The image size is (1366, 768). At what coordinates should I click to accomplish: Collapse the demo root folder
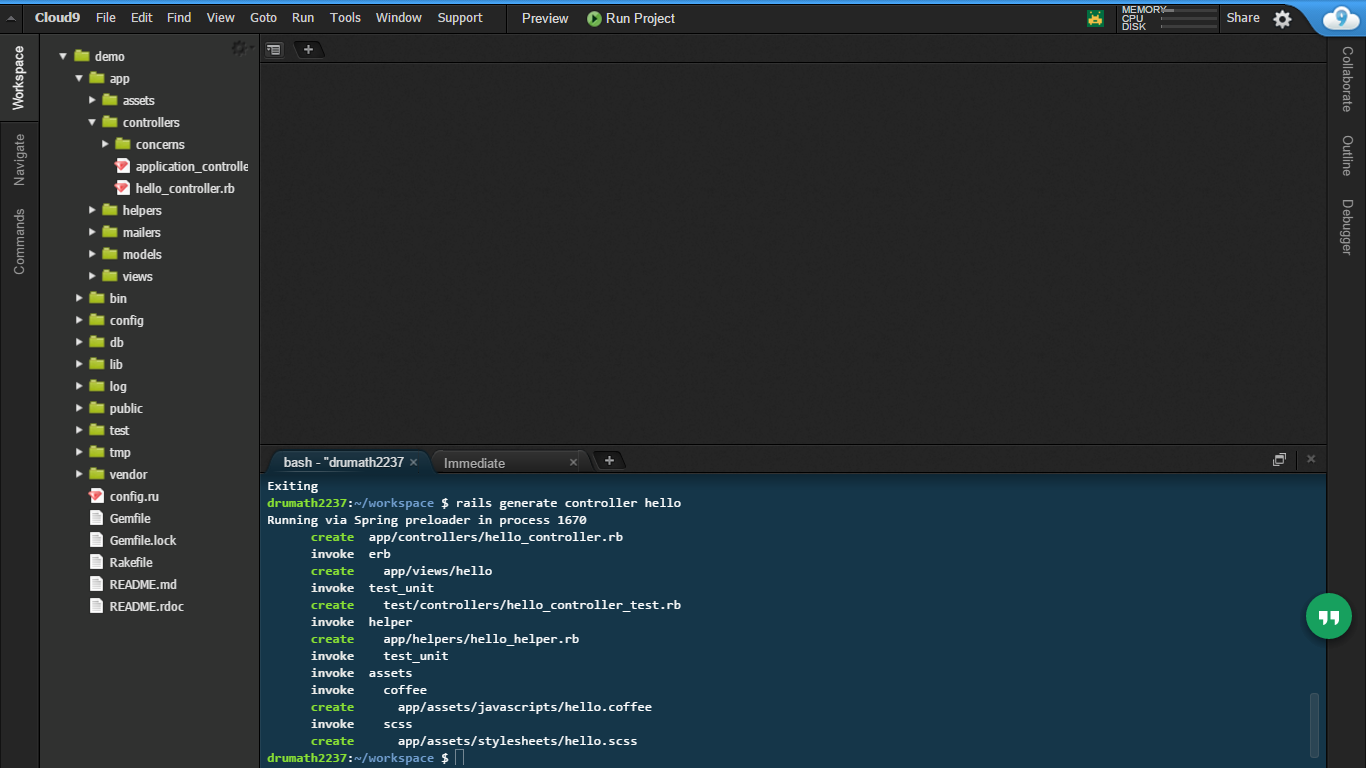(63, 56)
